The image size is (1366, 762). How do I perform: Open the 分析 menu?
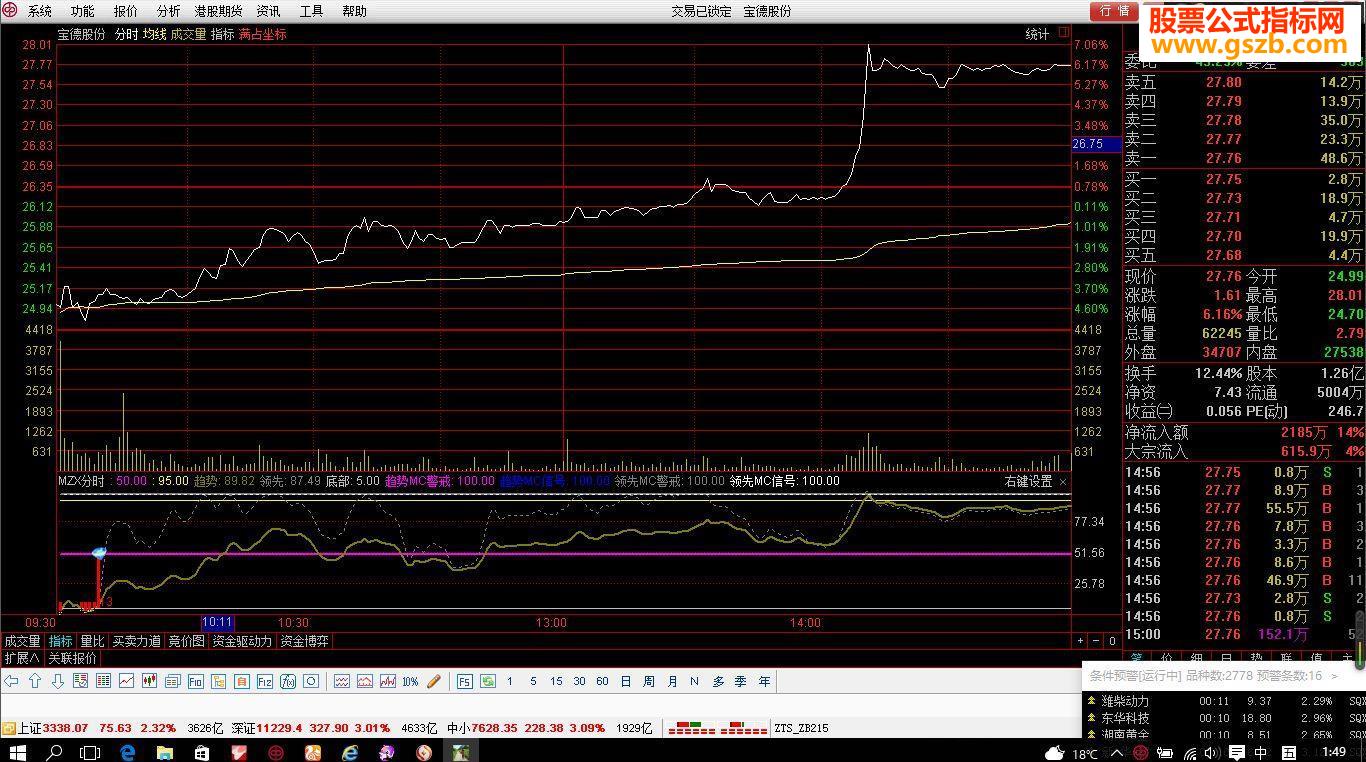click(169, 11)
